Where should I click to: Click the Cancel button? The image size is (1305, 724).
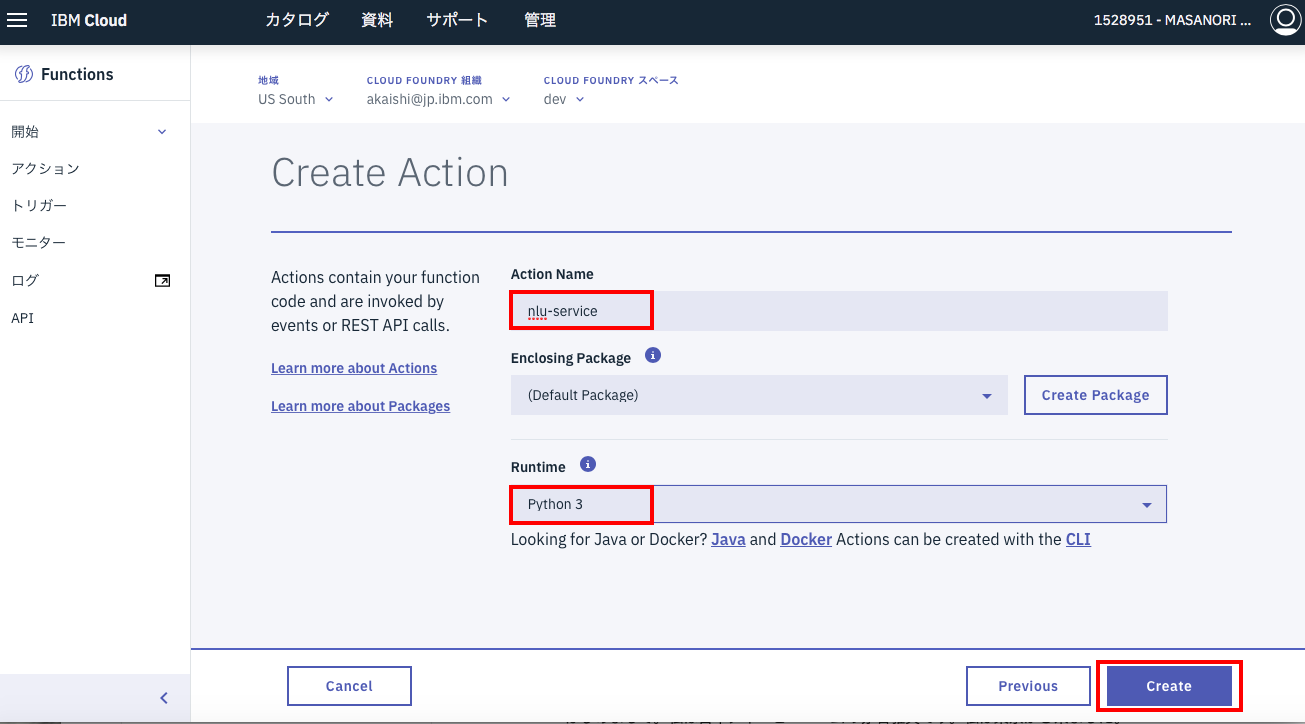(x=349, y=686)
